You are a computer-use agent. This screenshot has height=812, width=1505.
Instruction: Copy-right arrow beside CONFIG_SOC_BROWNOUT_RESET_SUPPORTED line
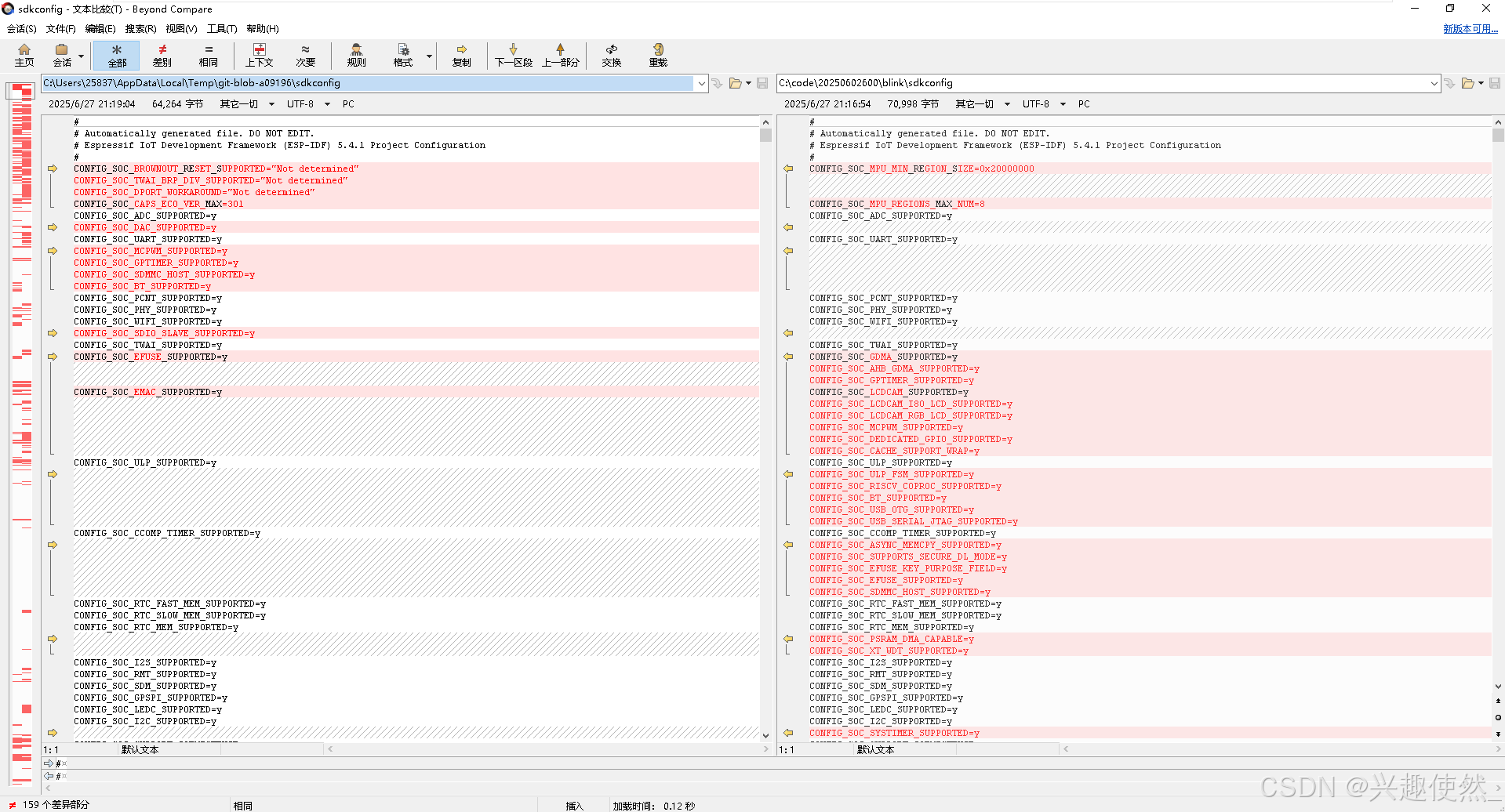pyautogui.click(x=53, y=169)
